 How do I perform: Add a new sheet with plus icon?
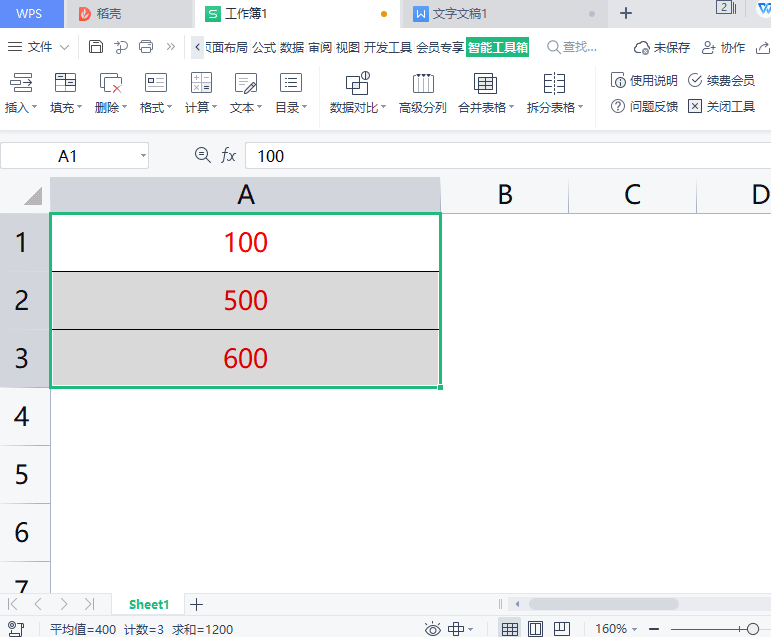click(x=197, y=604)
